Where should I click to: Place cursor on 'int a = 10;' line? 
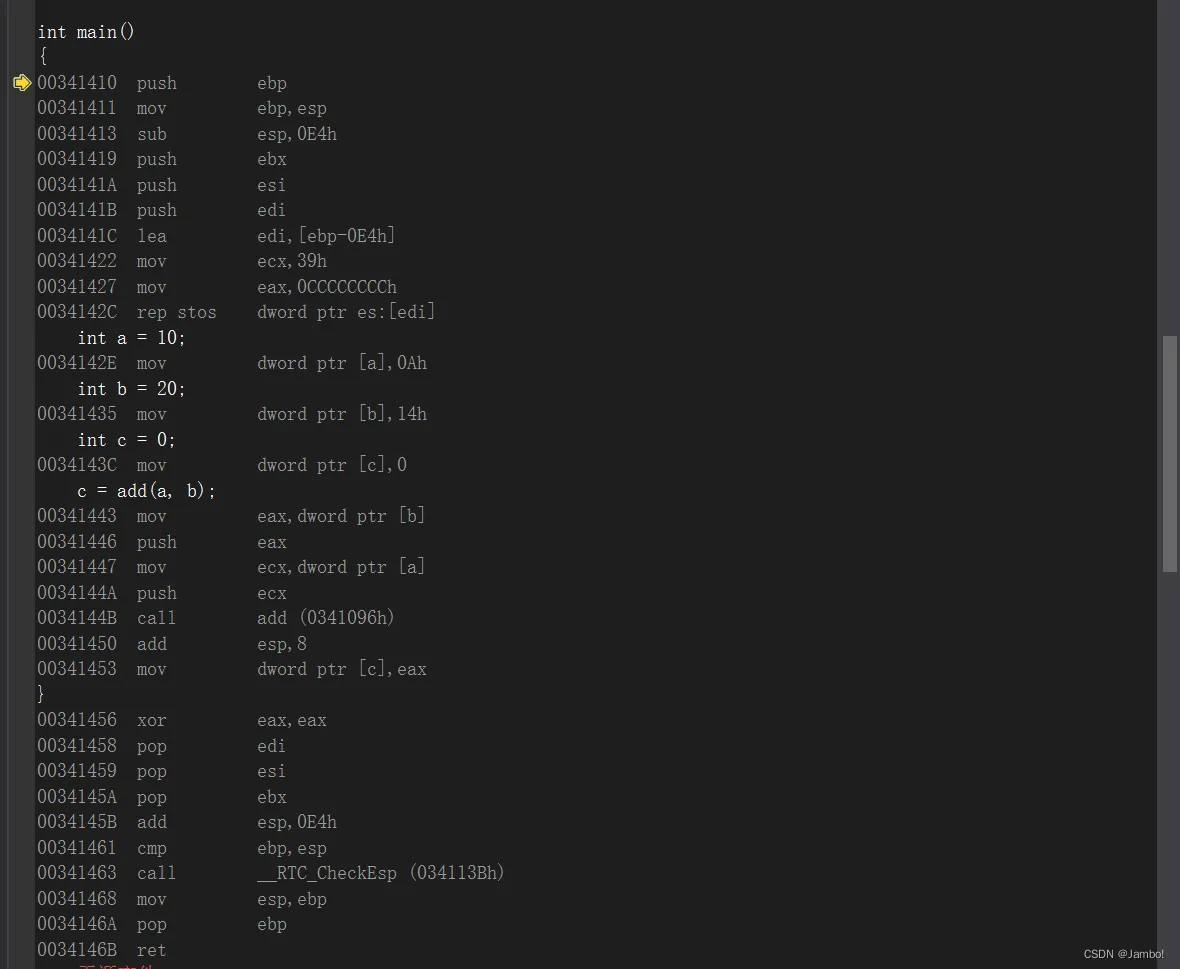tap(132, 338)
